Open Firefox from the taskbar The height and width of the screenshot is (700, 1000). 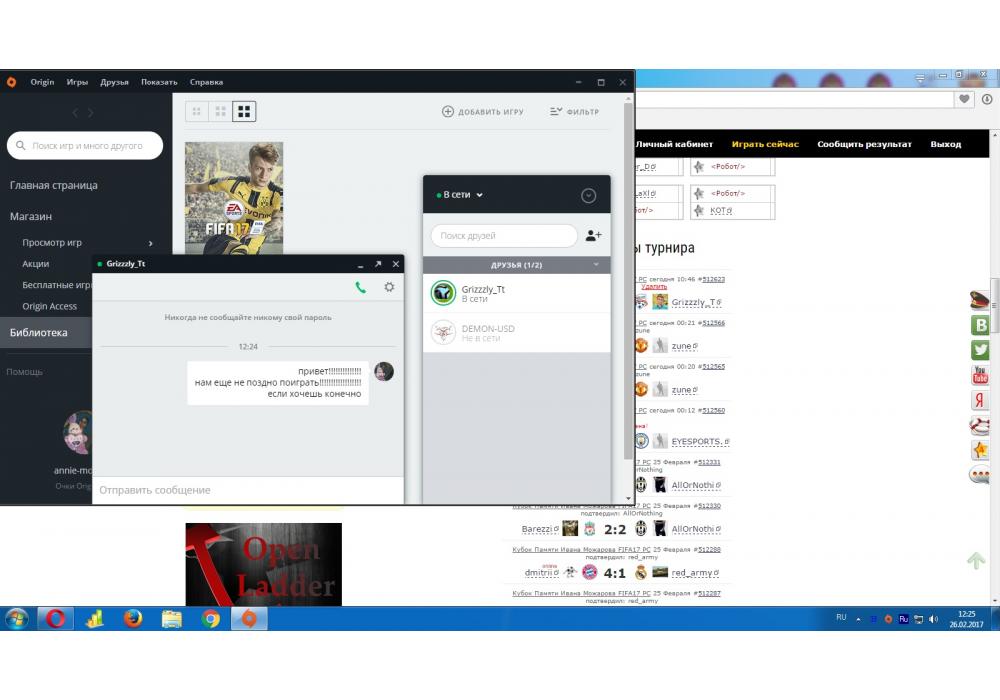pyautogui.click(x=133, y=619)
